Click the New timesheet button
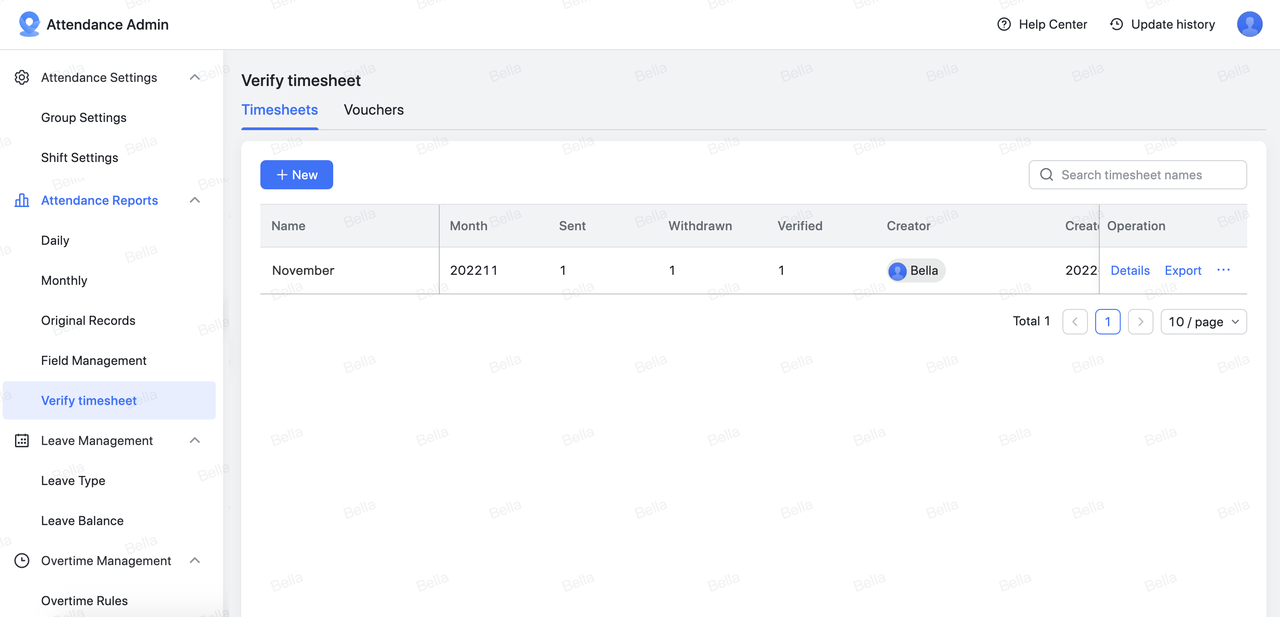Screen dimensions: 1280x617 tap(296, 175)
